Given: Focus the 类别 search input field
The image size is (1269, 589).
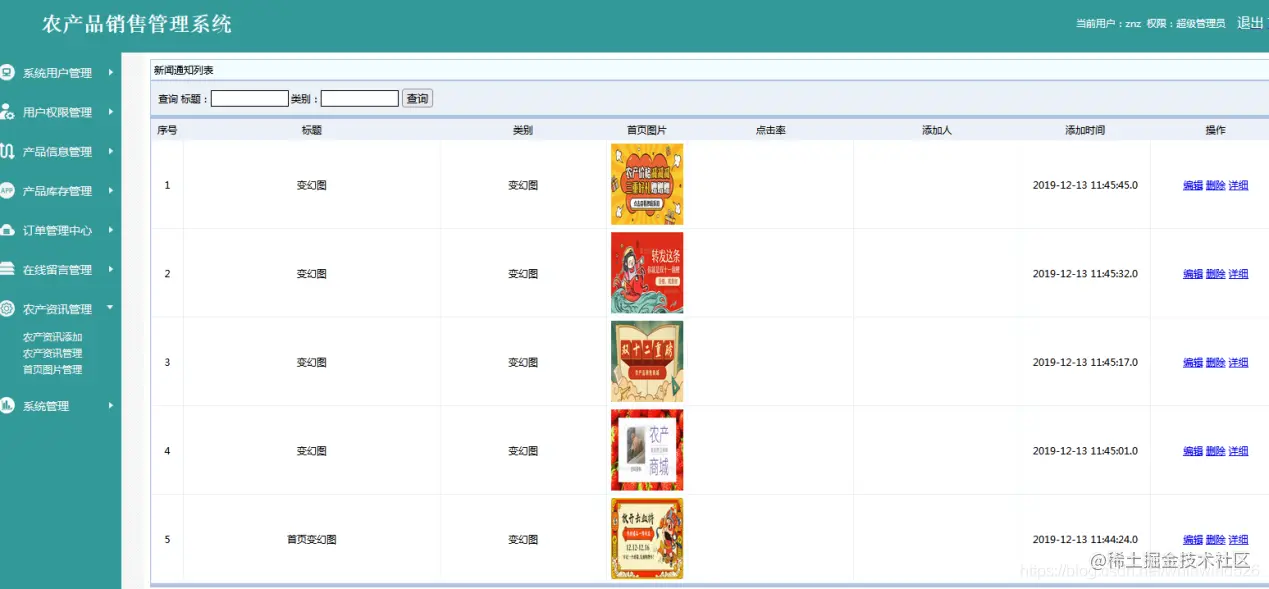Looking at the screenshot, I should (x=360, y=98).
